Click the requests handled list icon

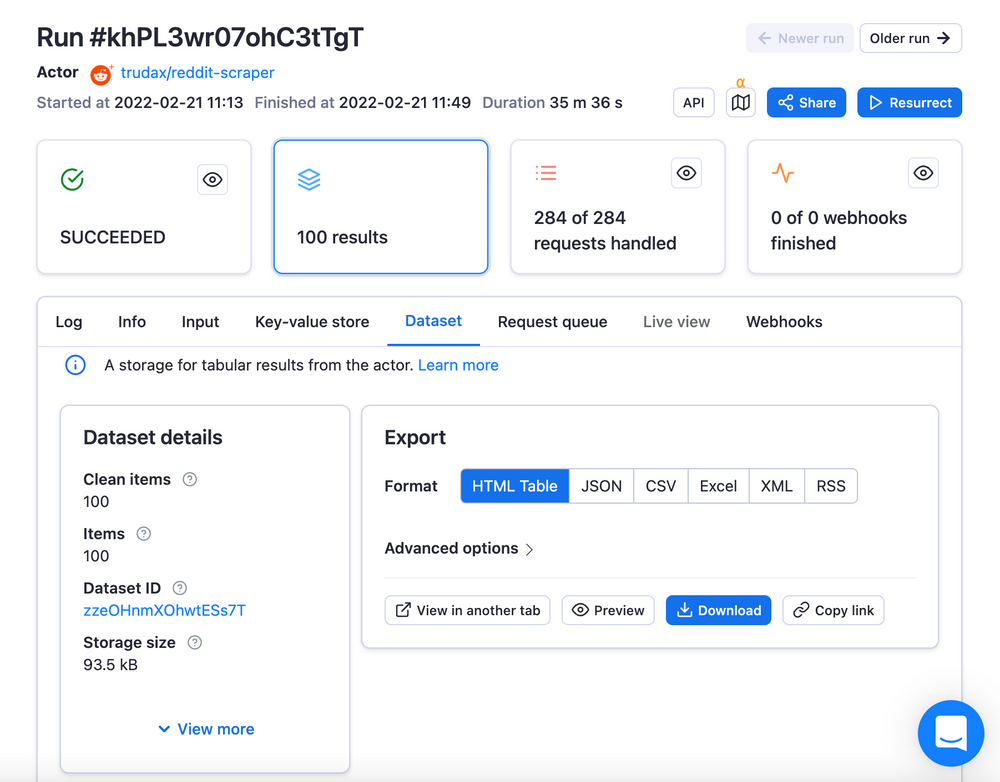point(546,172)
